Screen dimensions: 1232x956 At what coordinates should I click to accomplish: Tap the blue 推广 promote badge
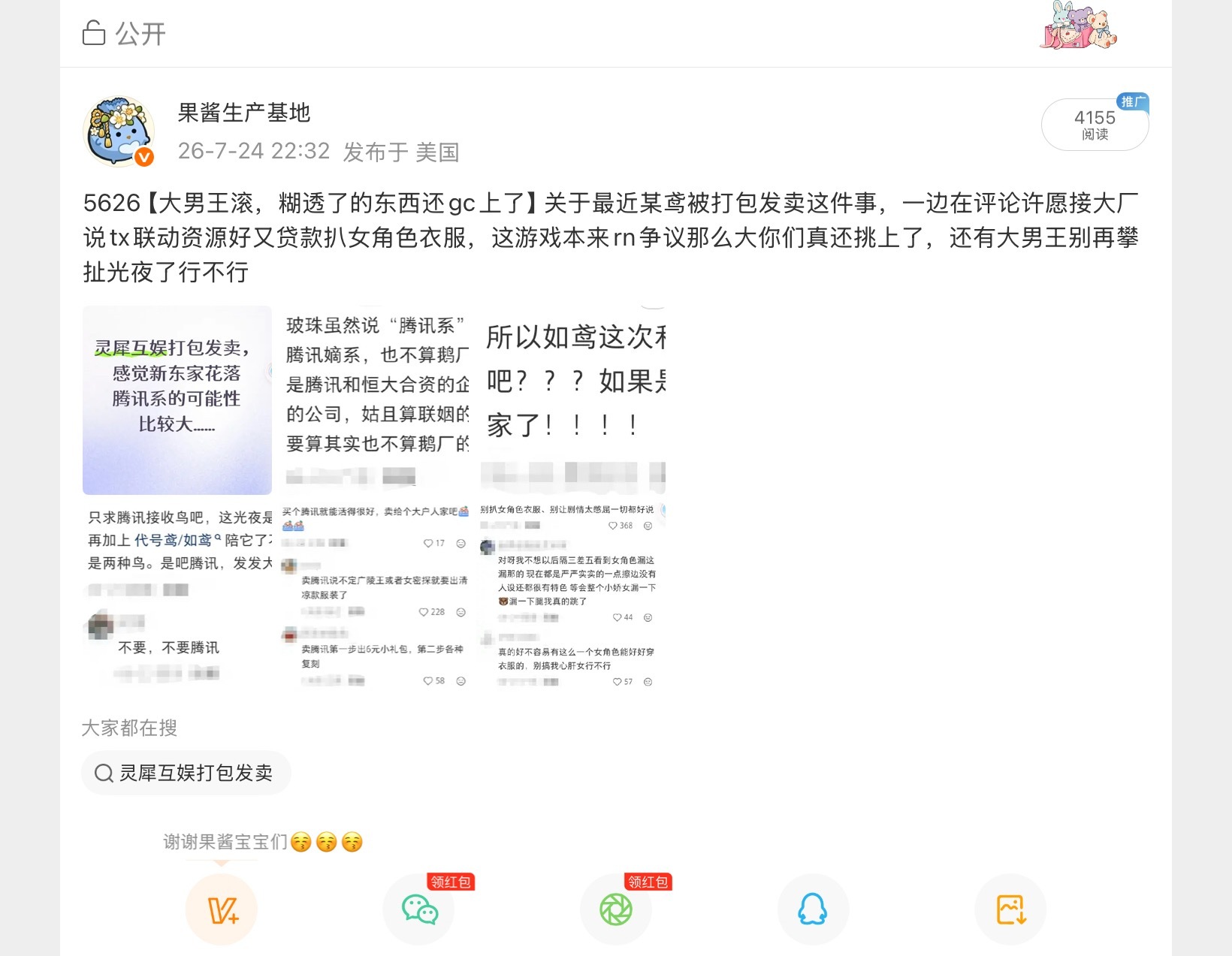pos(1133,102)
